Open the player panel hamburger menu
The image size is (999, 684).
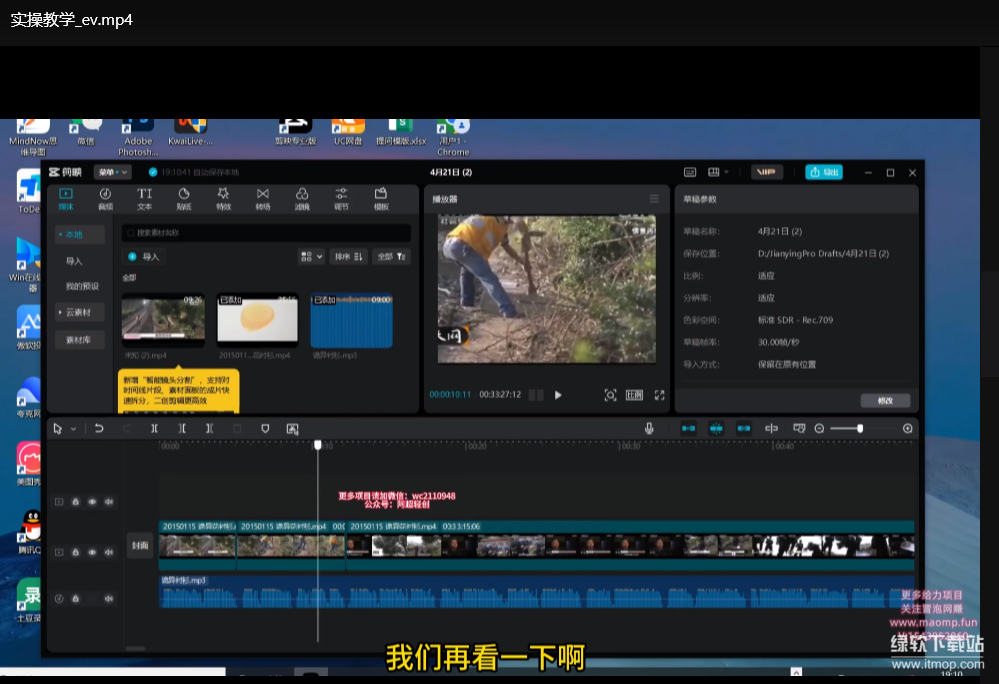pyautogui.click(x=654, y=199)
